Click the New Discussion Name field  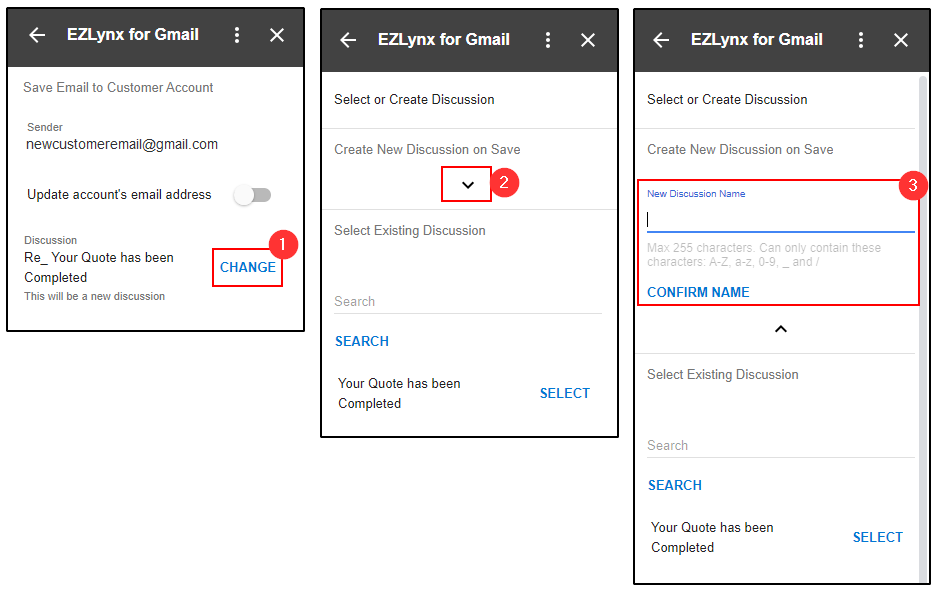coord(781,219)
